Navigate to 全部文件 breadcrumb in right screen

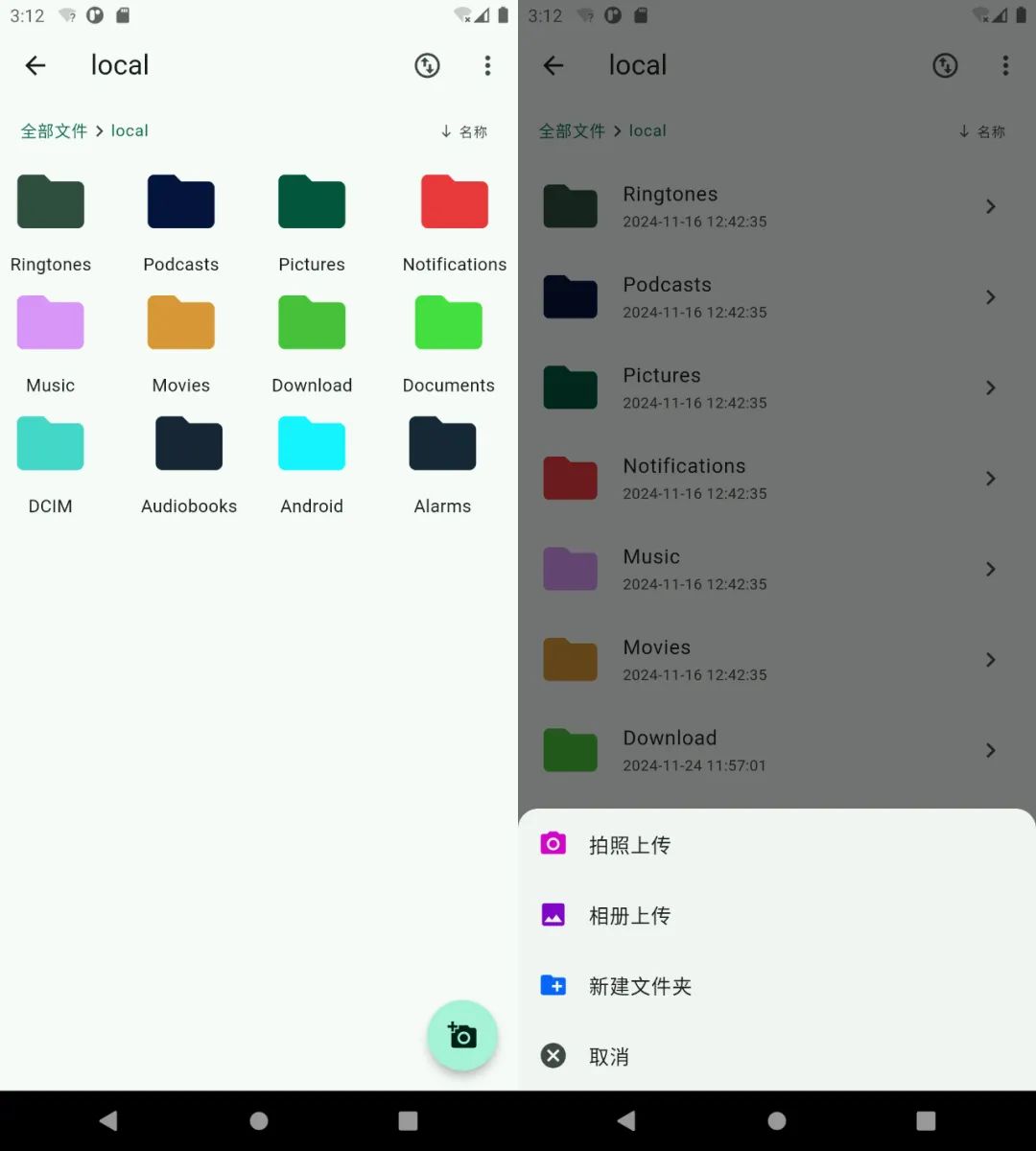tap(572, 131)
